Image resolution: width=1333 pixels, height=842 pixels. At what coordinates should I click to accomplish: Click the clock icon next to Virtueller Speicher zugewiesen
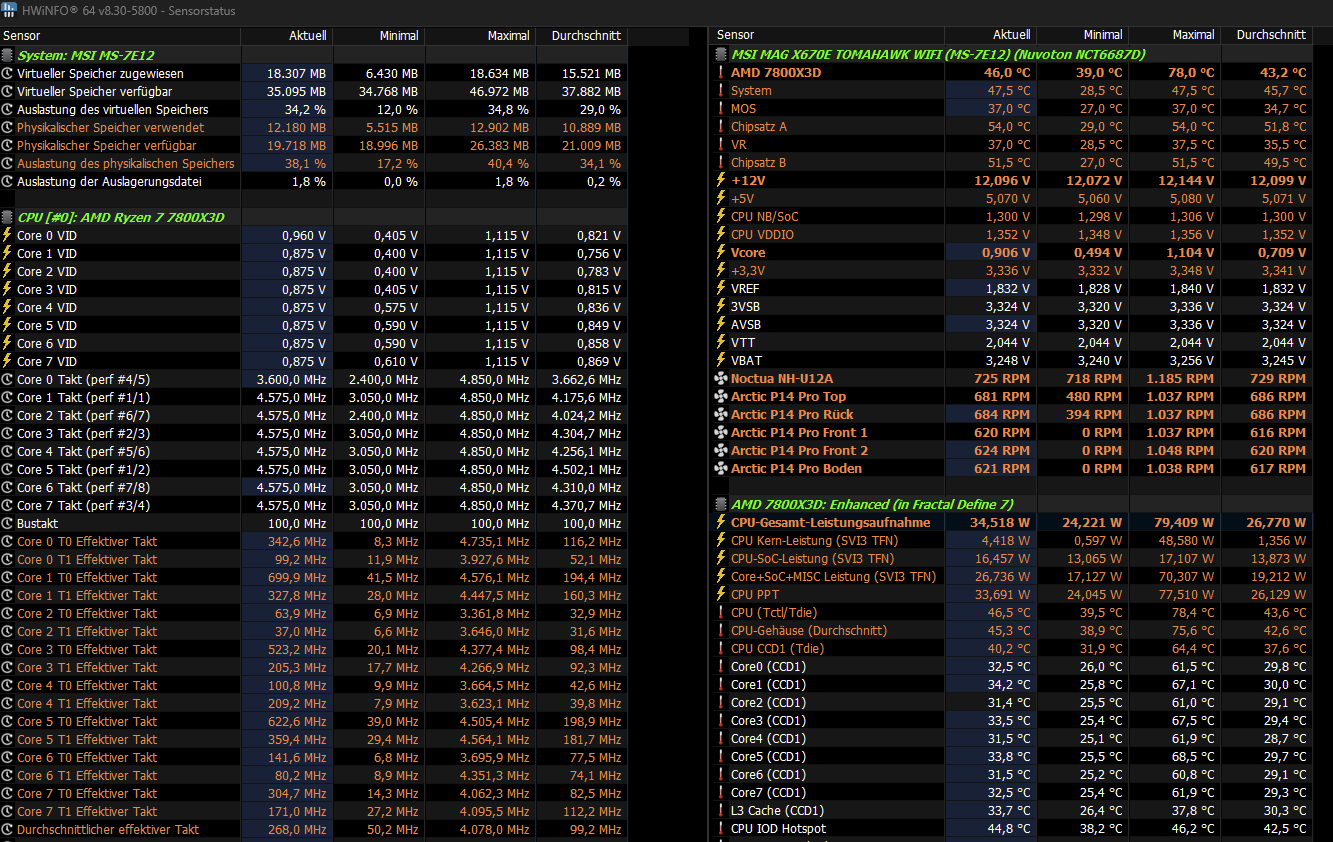[8, 74]
